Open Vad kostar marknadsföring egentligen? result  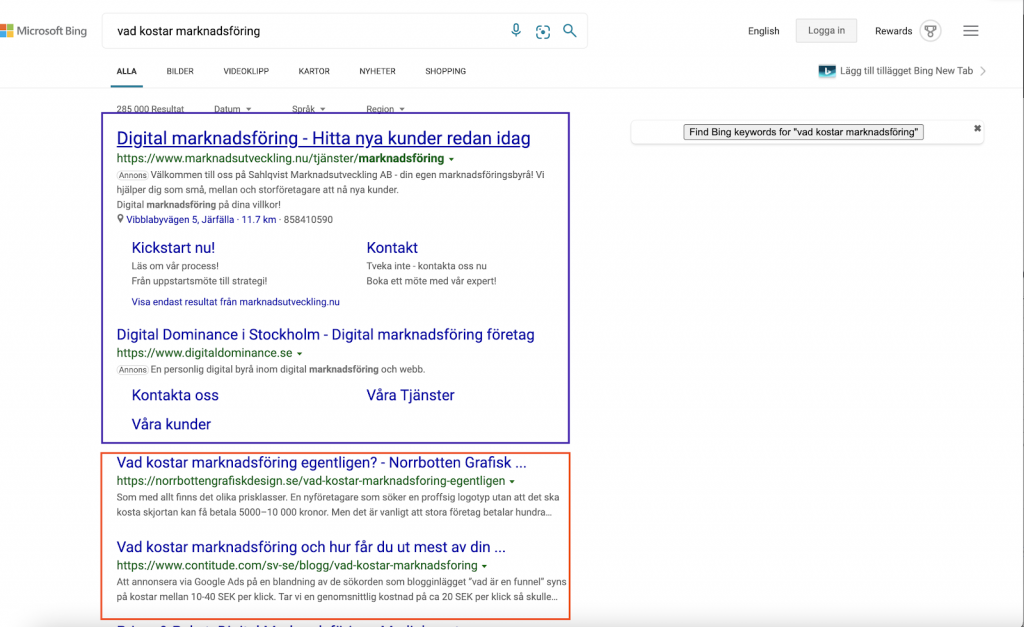[321, 462]
